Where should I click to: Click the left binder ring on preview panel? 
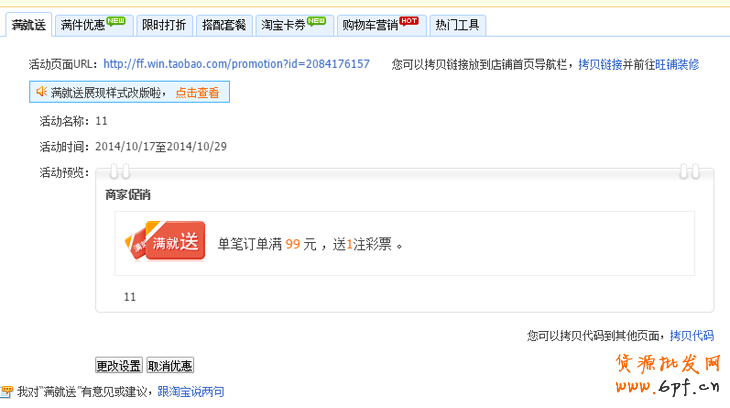pyautogui.click(x=120, y=171)
